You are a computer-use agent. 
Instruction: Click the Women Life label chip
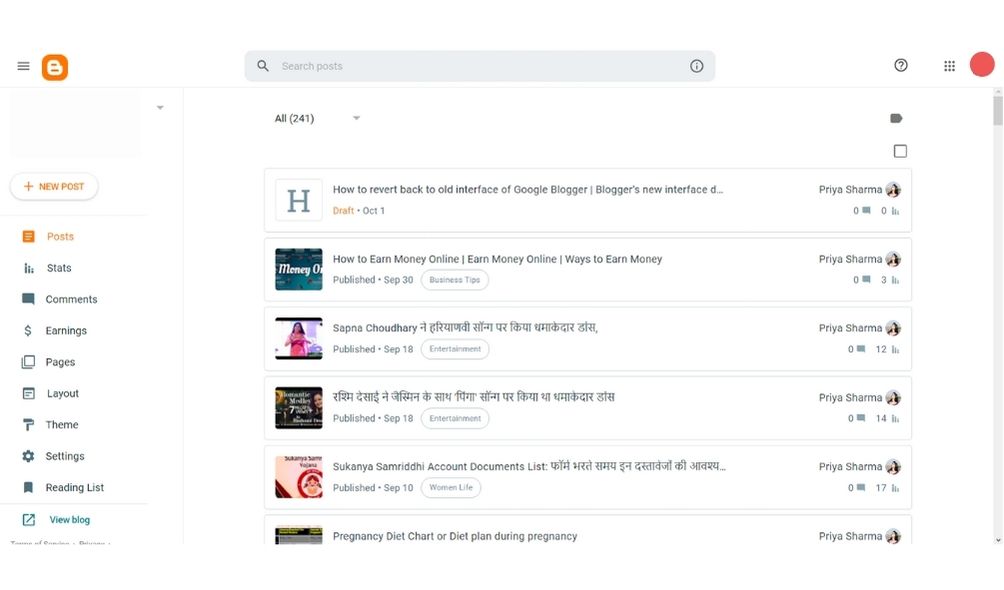pos(451,488)
